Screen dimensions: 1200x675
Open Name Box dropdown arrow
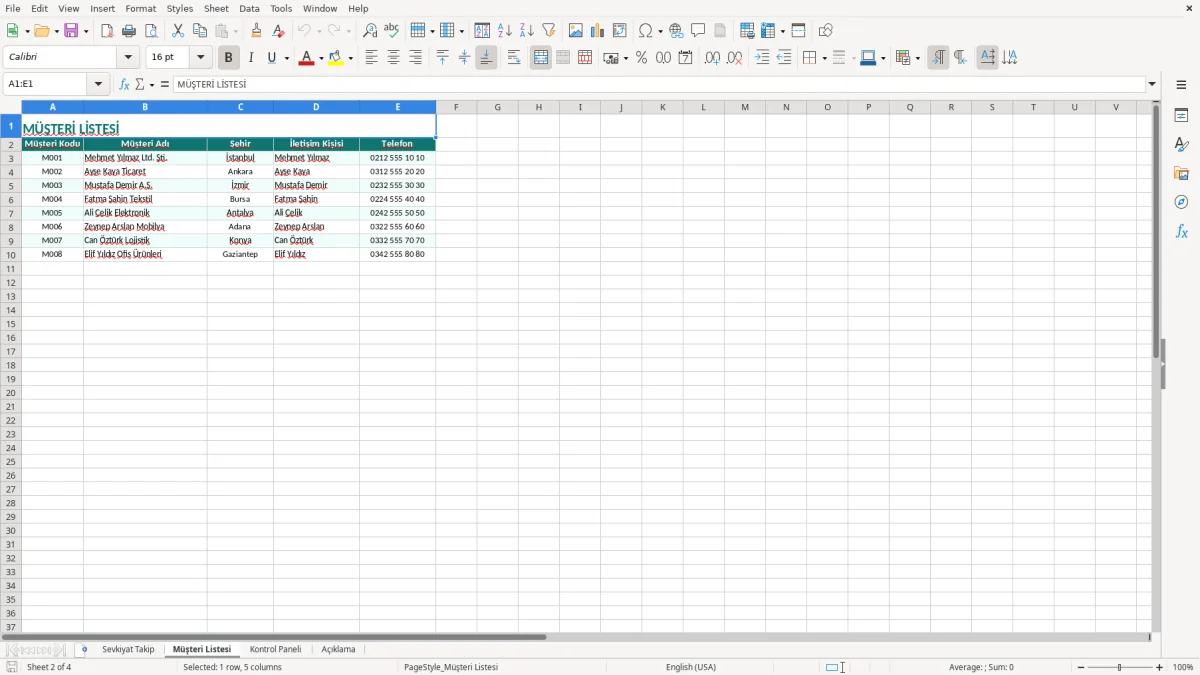tap(98, 85)
